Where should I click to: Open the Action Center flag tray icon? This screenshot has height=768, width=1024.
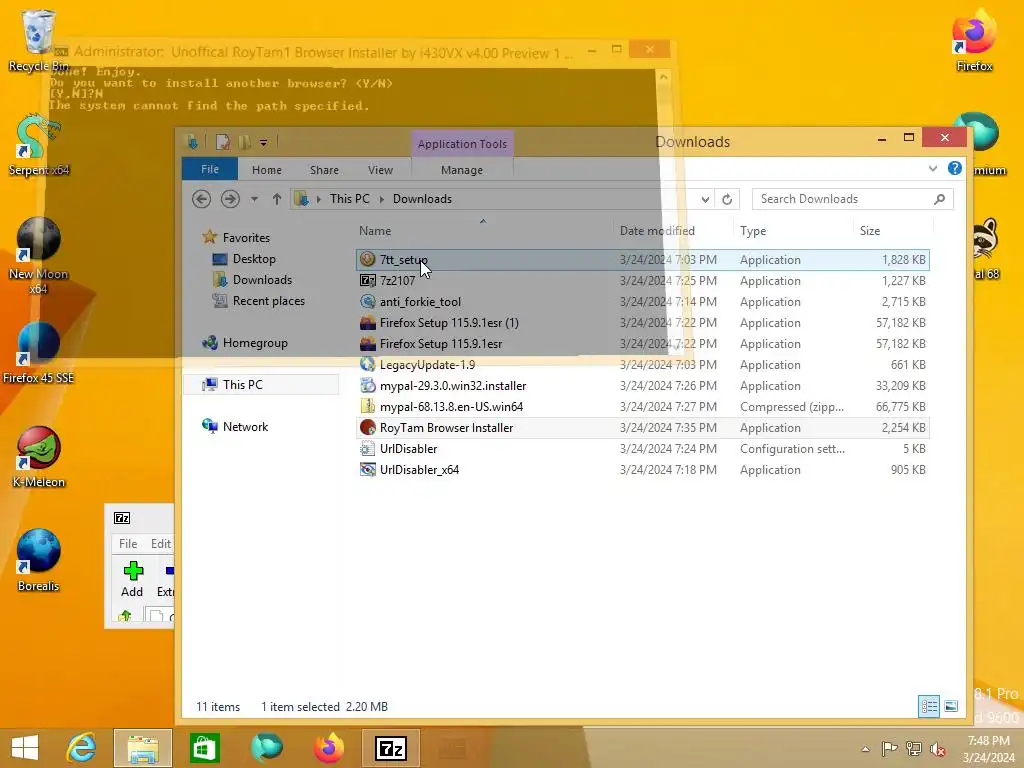click(889, 749)
